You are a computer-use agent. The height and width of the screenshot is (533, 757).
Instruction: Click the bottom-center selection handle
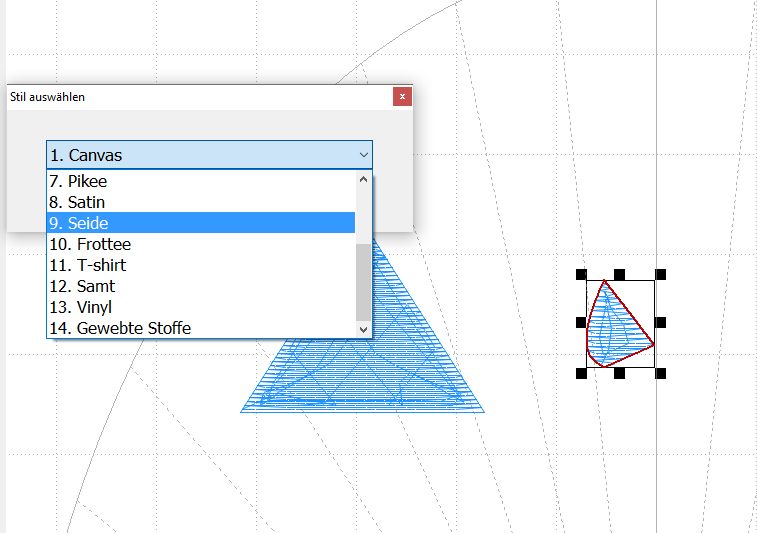coord(619,373)
